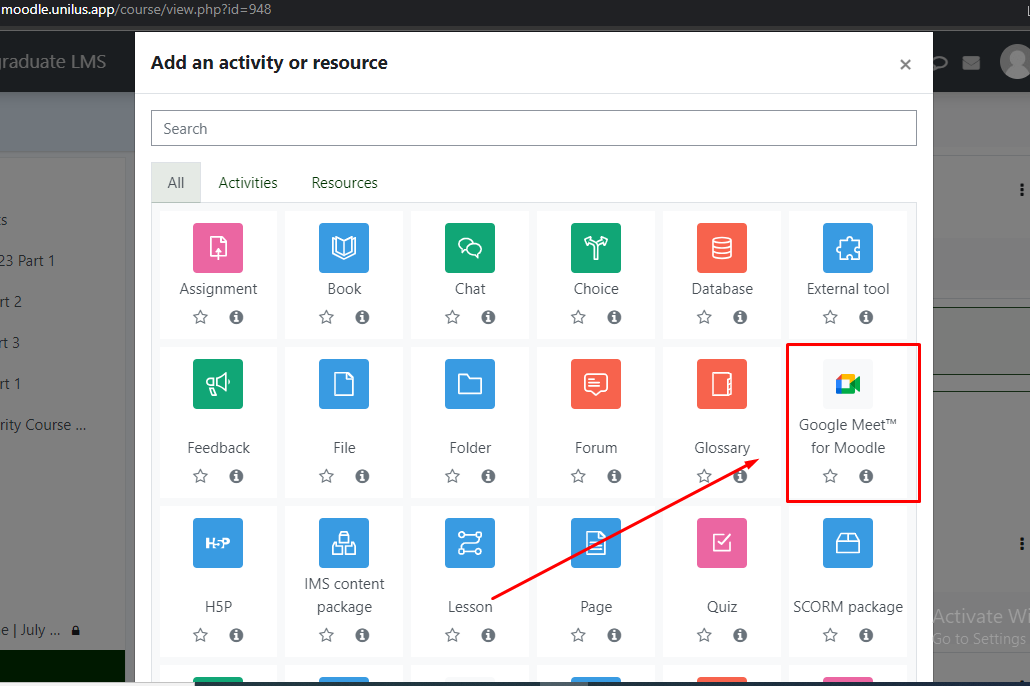Choose the File resource icon
The image size is (1030, 686).
coord(344,384)
